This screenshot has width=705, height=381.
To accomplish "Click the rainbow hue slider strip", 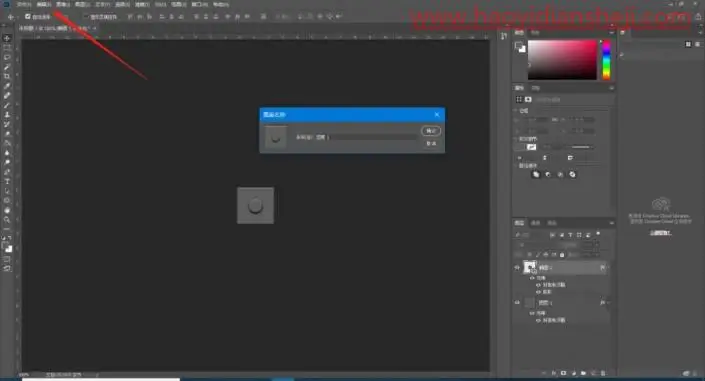I will pos(606,60).
